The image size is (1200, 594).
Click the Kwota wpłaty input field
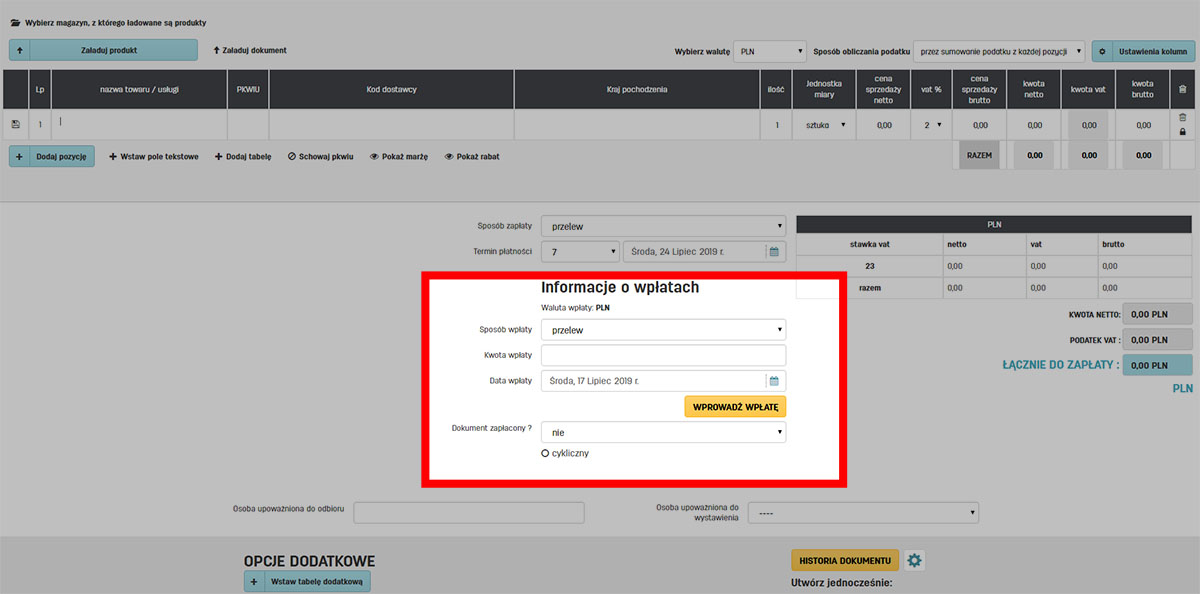pyautogui.click(x=663, y=356)
